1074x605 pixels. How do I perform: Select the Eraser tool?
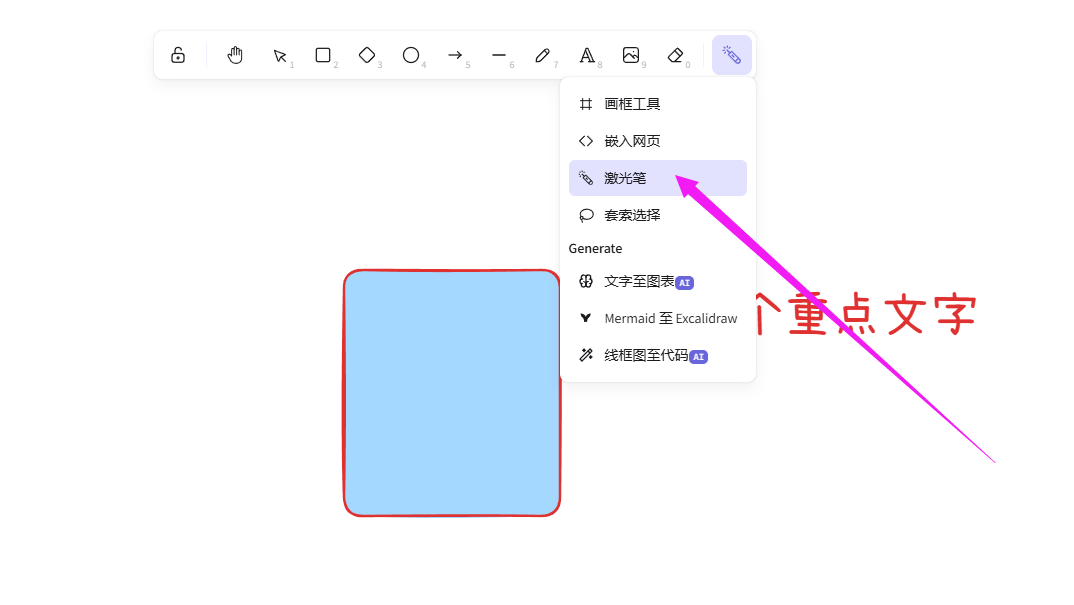675,55
